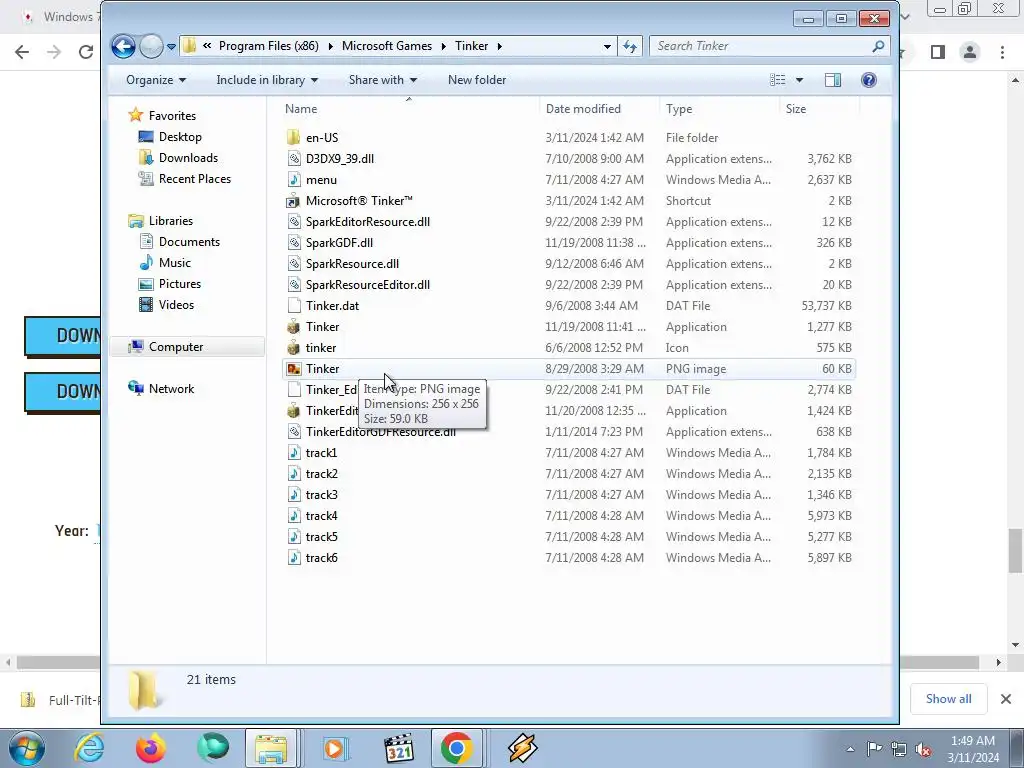1024x768 pixels.
Task: Open the Music library
Action: tap(175, 263)
